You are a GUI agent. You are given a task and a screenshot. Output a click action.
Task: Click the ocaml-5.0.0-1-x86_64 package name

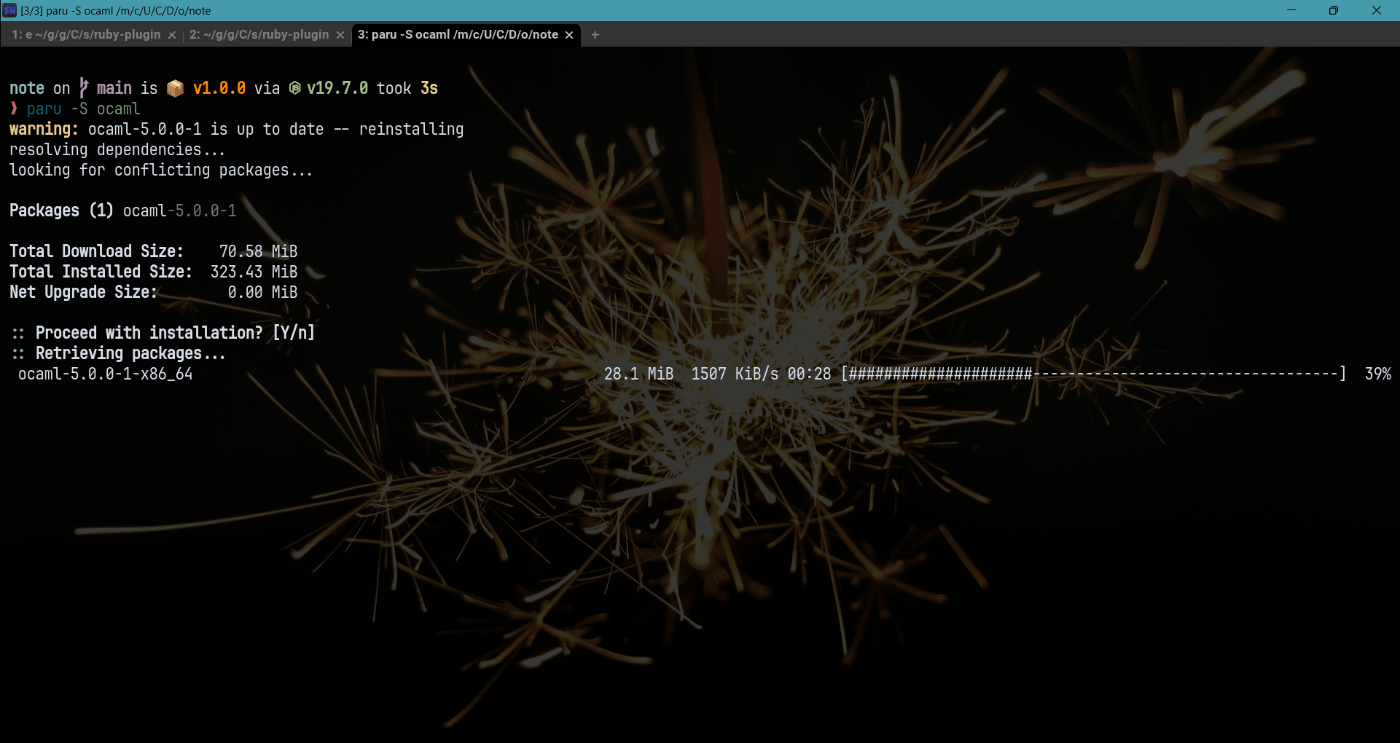[x=105, y=373]
